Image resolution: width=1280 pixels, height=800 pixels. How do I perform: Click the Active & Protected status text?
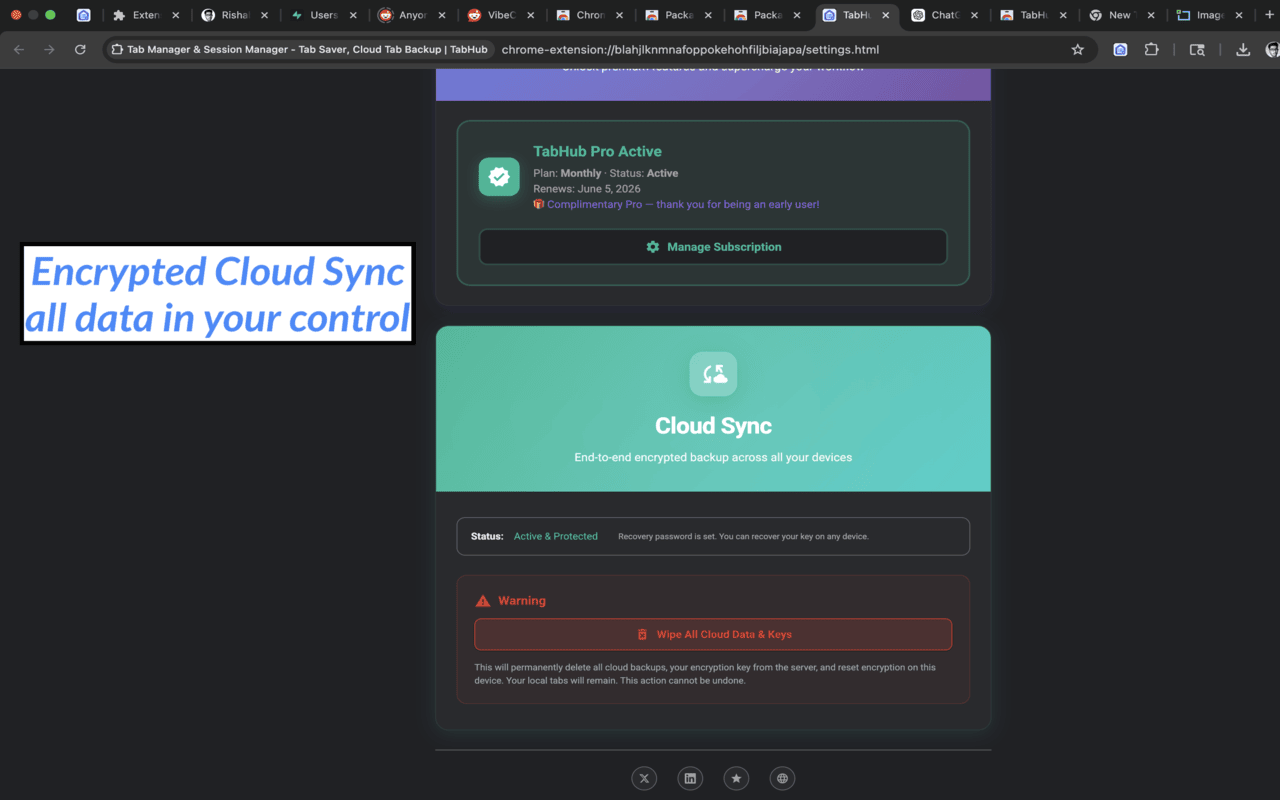coord(556,536)
